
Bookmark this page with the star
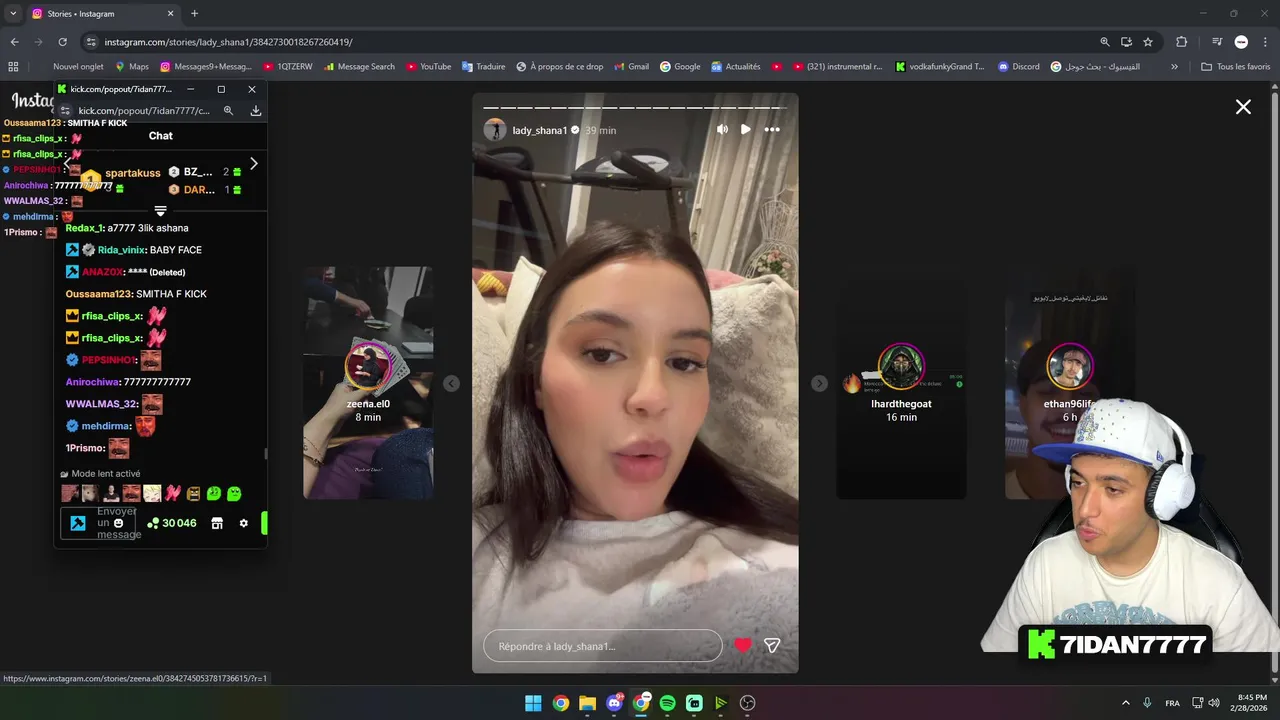[1148, 42]
